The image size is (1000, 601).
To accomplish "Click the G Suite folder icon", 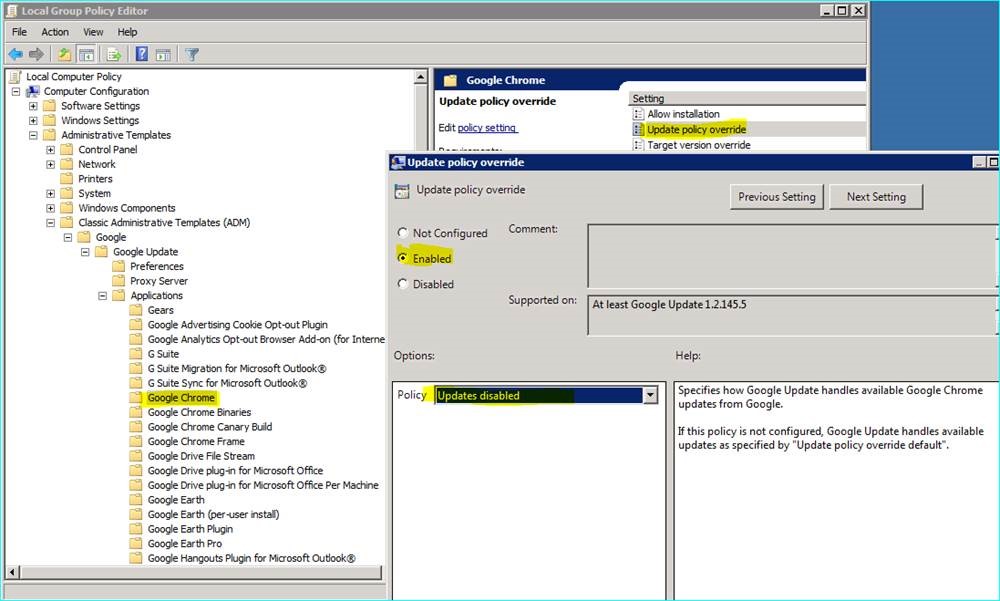I will coord(136,354).
